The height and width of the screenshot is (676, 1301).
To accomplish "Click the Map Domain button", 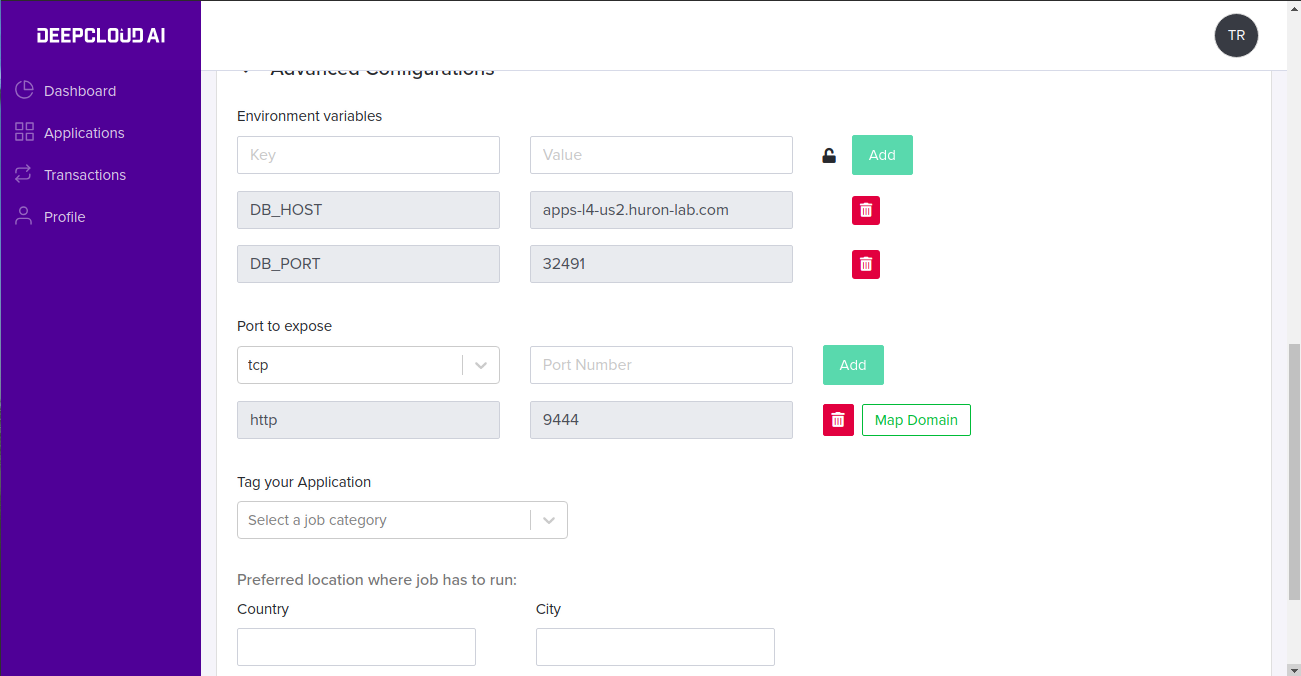I will coord(916,420).
